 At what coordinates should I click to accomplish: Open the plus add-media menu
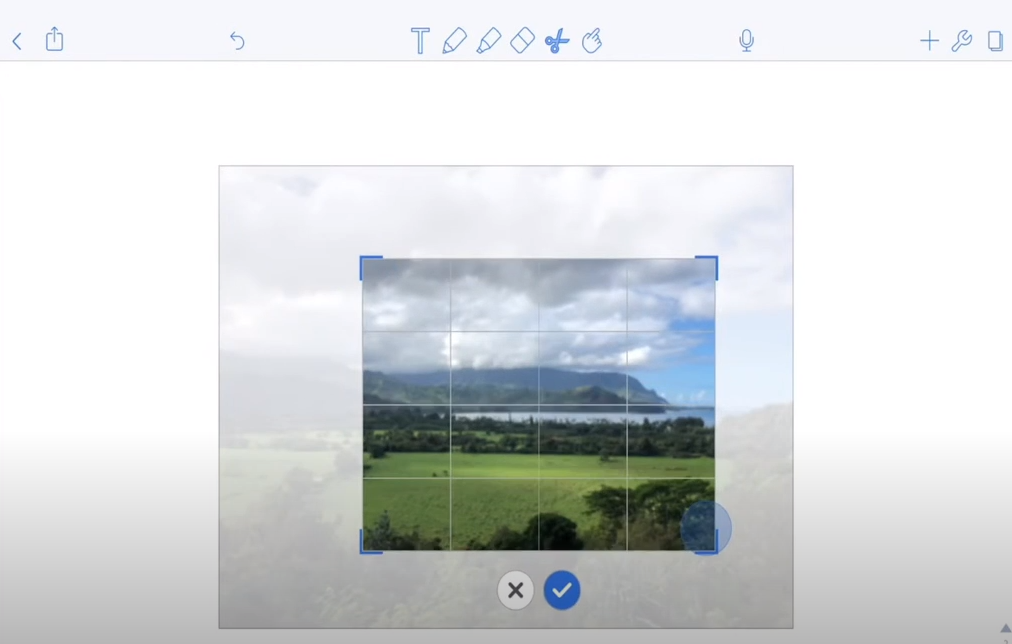(x=929, y=41)
